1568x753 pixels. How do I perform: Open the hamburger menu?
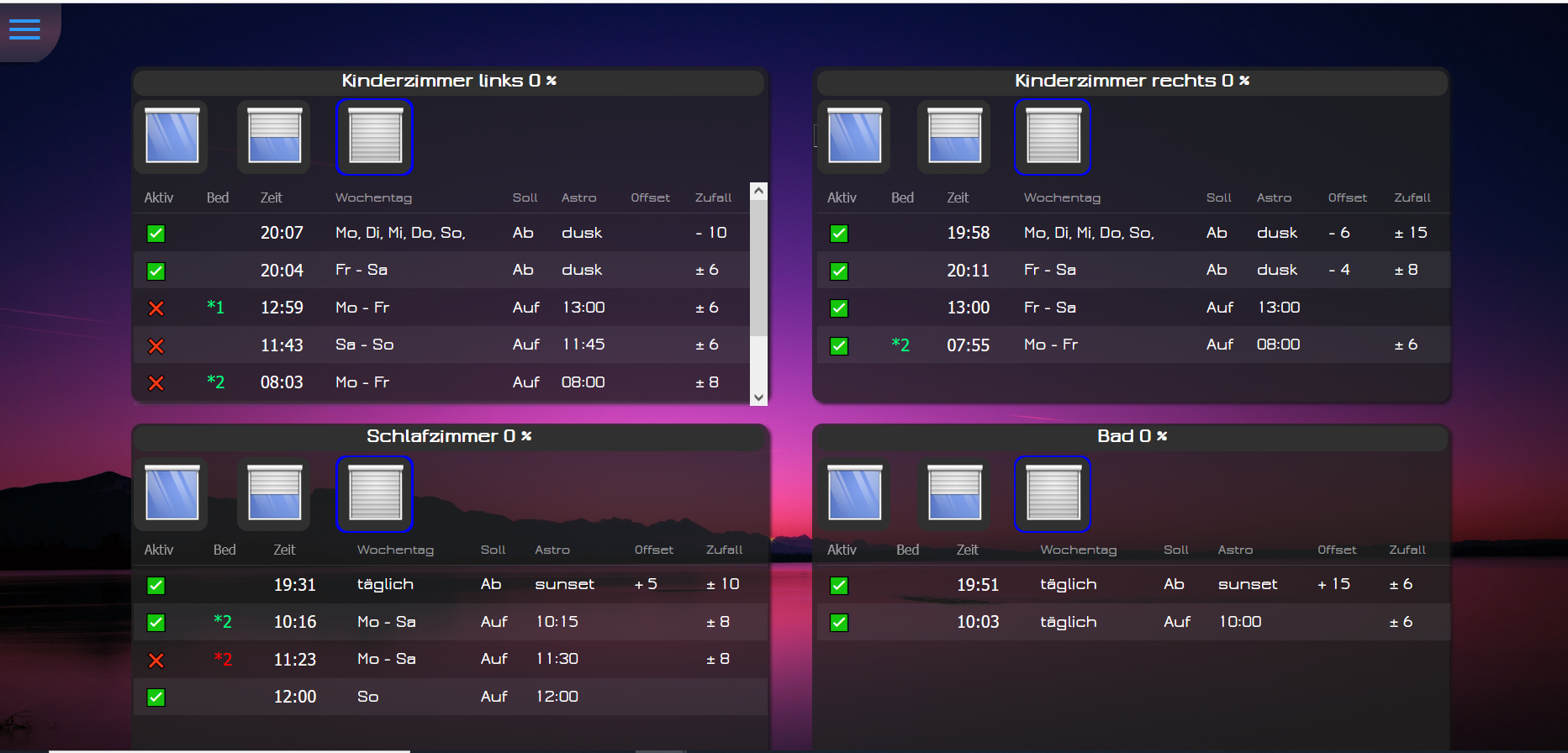(x=24, y=29)
